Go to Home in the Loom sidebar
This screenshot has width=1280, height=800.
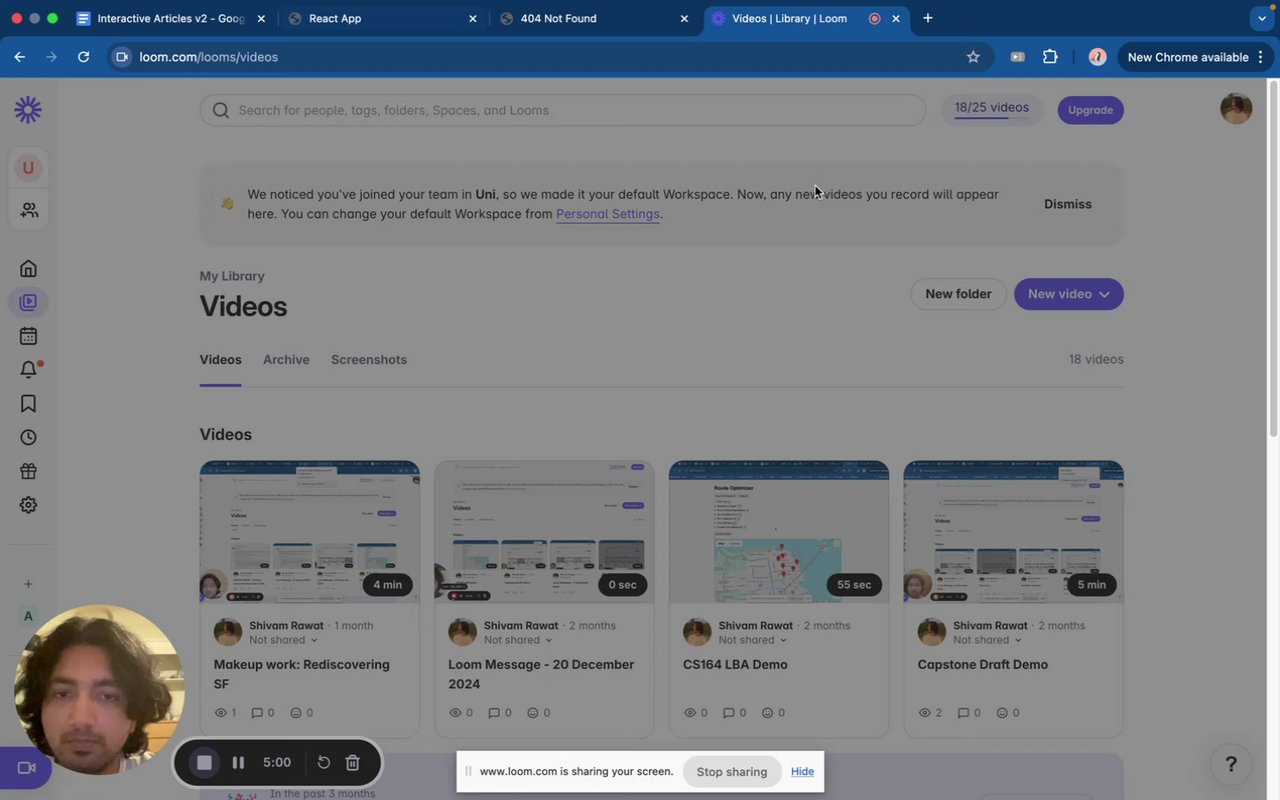28,268
